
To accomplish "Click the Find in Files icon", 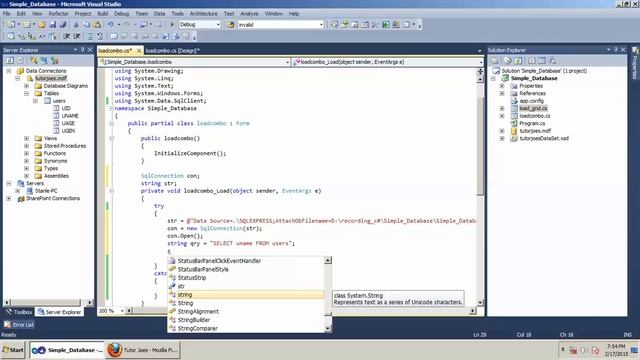I will pos(231,24).
